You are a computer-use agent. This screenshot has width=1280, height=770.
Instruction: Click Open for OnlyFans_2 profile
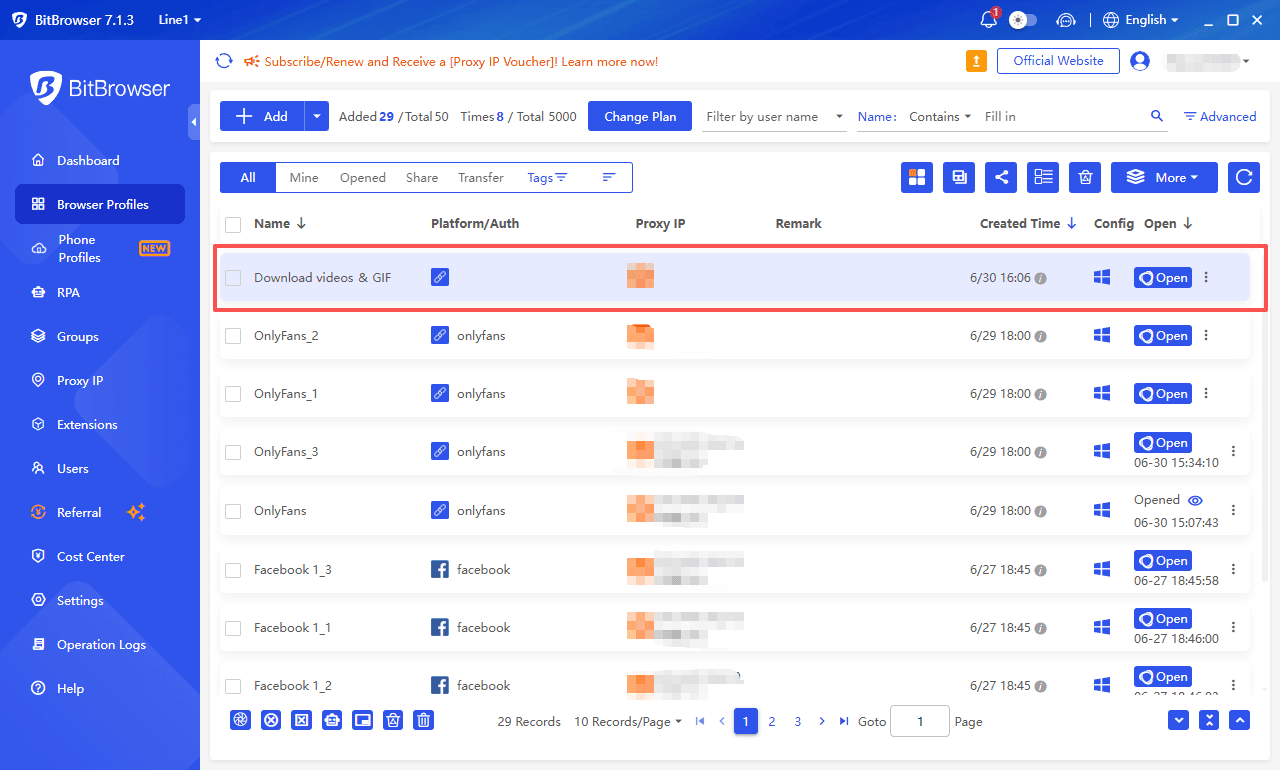click(x=1163, y=336)
